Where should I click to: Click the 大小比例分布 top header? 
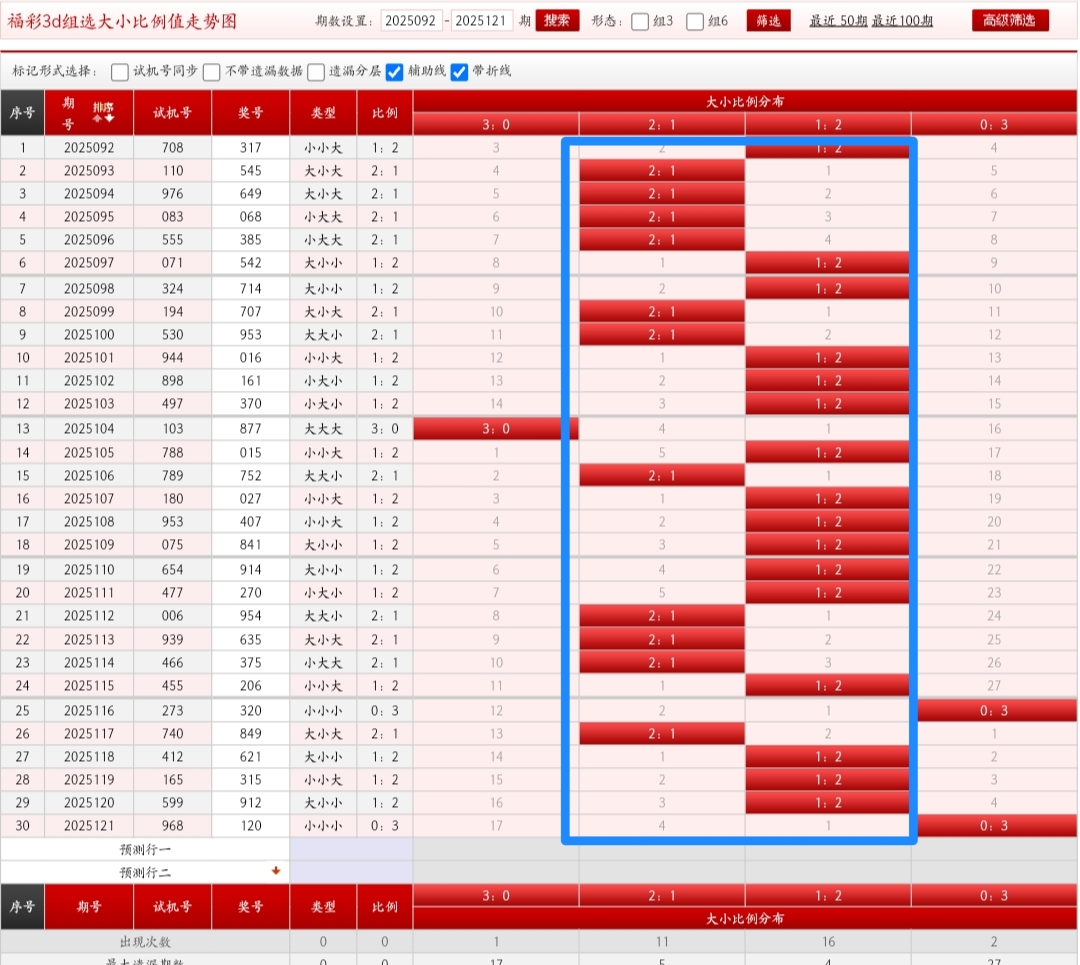(x=744, y=101)
